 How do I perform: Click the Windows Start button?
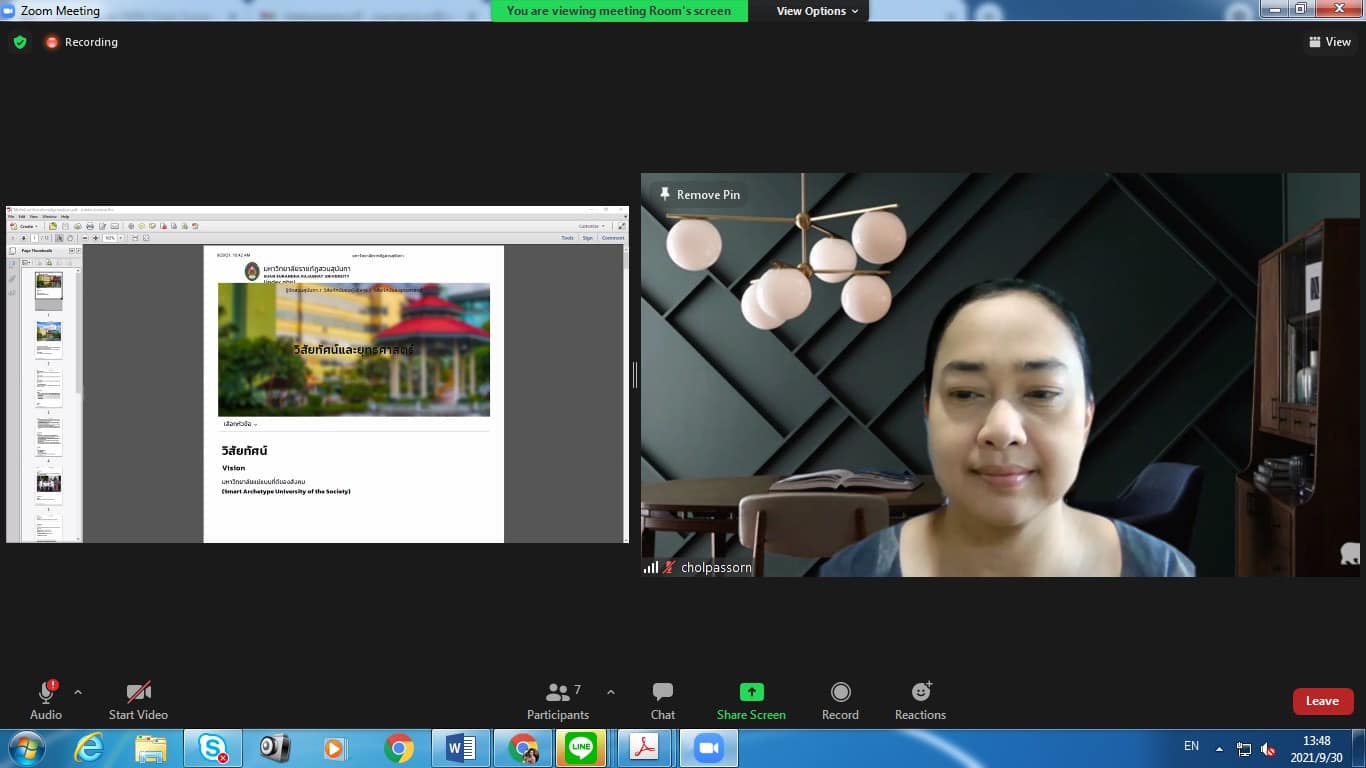pyautogui.click(x=25, y=748)
